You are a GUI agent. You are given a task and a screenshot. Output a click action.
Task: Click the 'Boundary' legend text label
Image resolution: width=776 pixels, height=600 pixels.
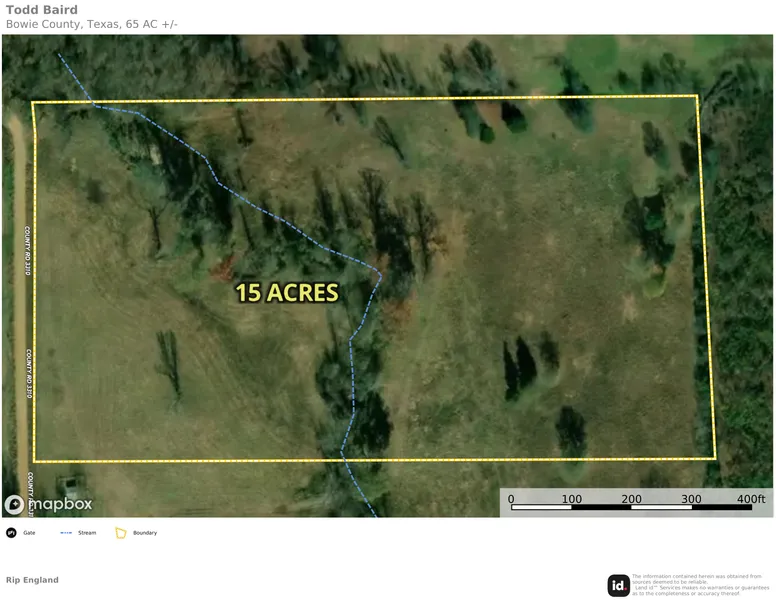145,533
